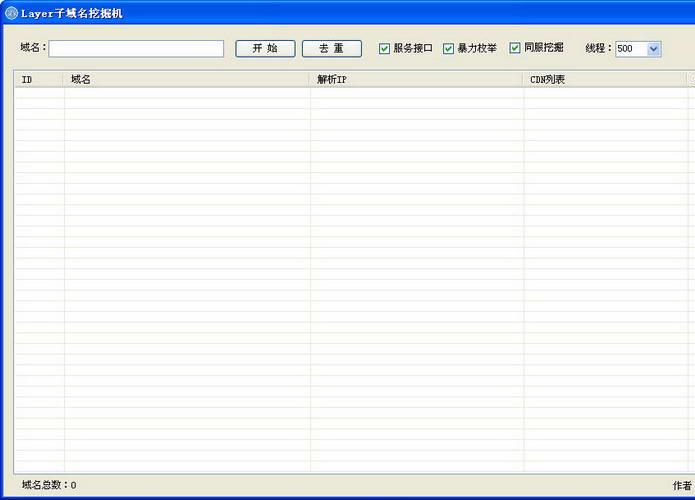Screen dimensions: 695x500
Task: Click the 500 thread value field
Action: 632,49
